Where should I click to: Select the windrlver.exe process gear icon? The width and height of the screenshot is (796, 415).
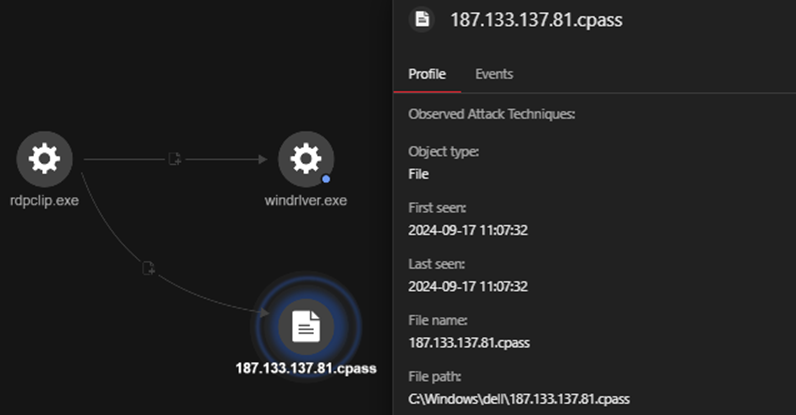305,159
